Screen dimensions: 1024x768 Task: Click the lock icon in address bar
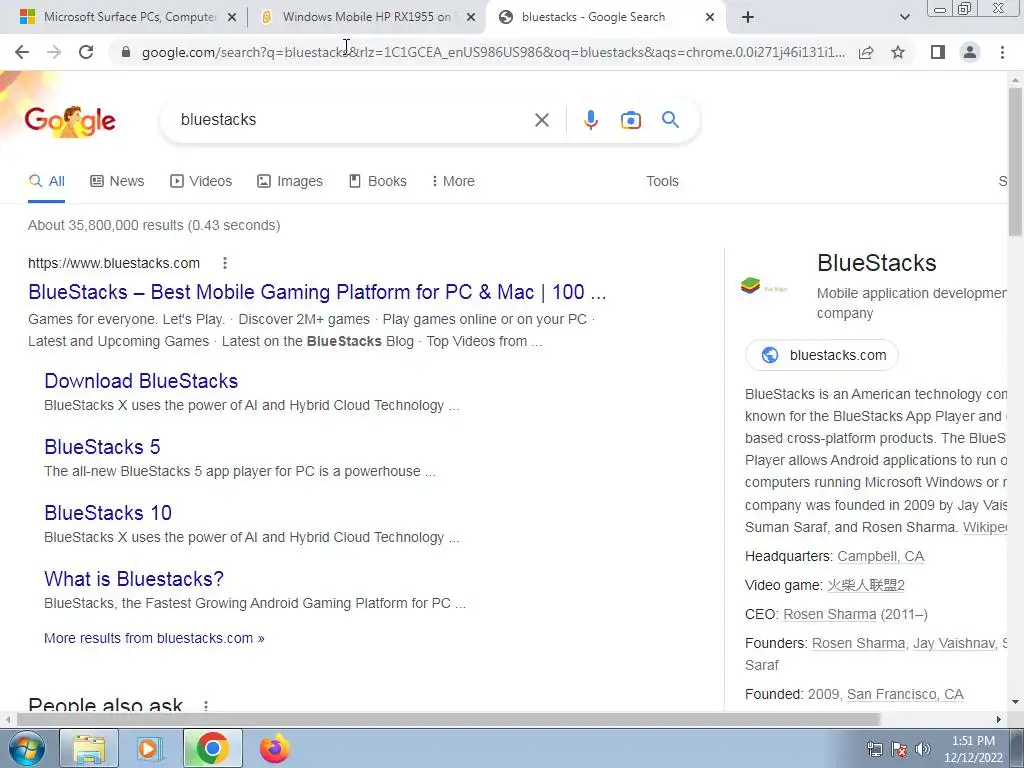[x=126, y=52]
